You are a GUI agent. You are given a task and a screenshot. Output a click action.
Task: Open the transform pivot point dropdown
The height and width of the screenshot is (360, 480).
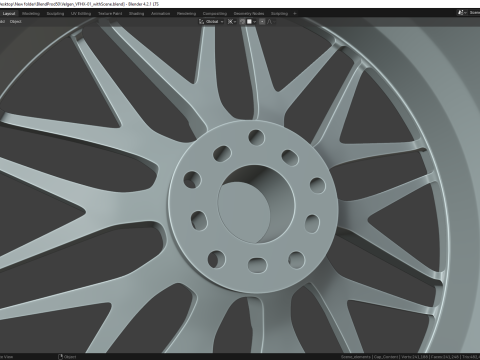[x=232, y=22]
